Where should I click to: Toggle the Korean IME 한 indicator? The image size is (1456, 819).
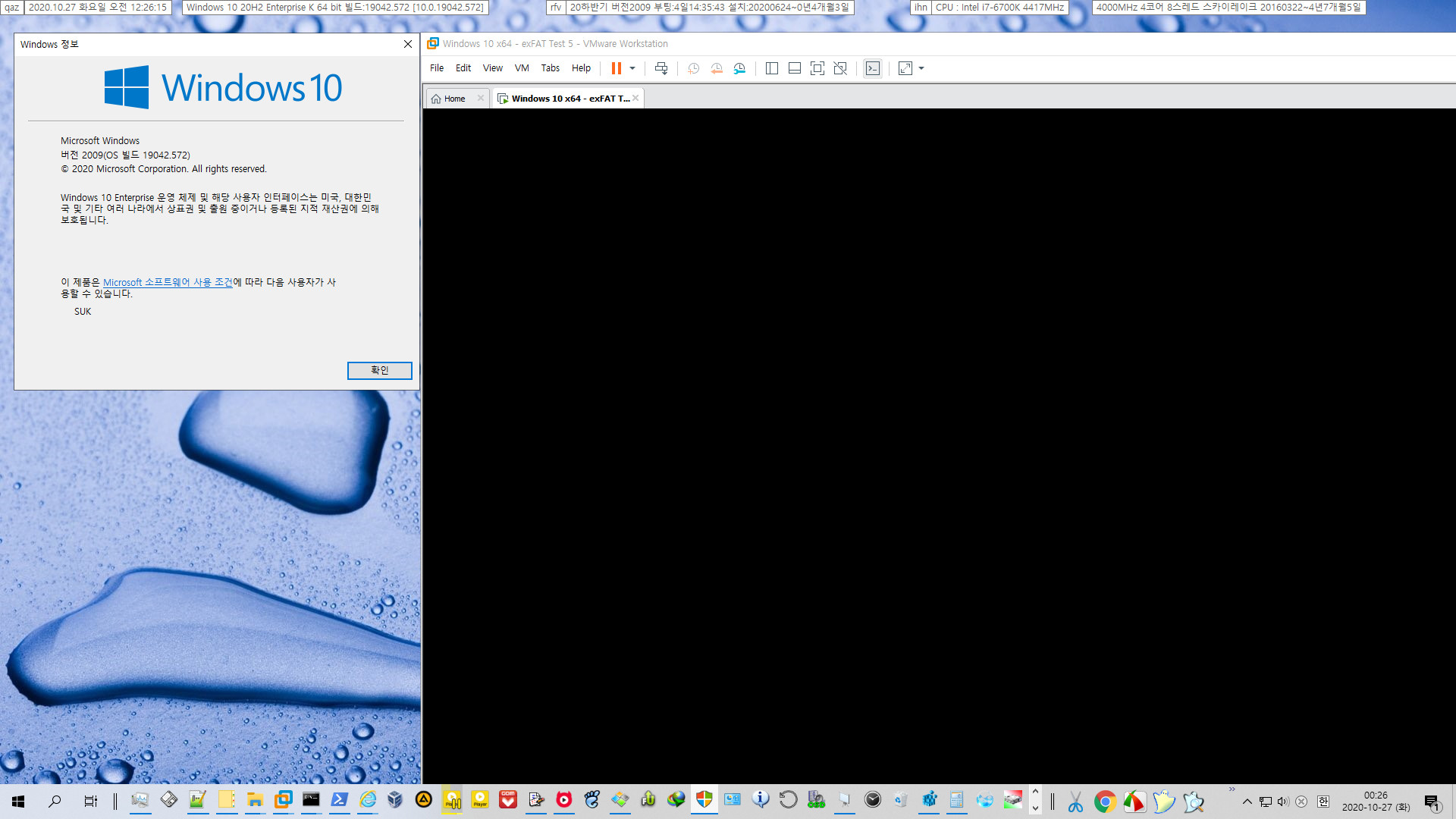1323,802
